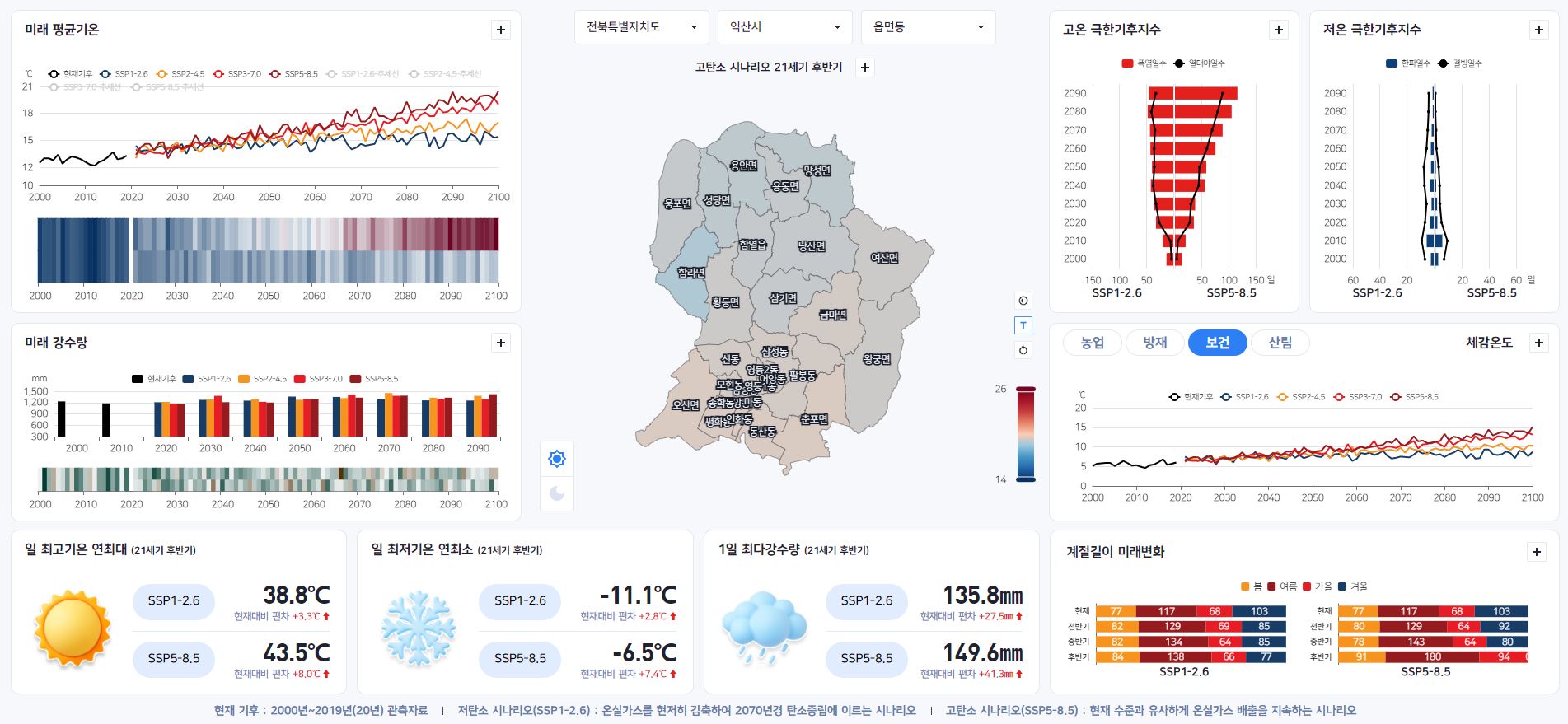Click the map temperature color scale bar
Screen dimensions: 1568x724
point(1025,433)
